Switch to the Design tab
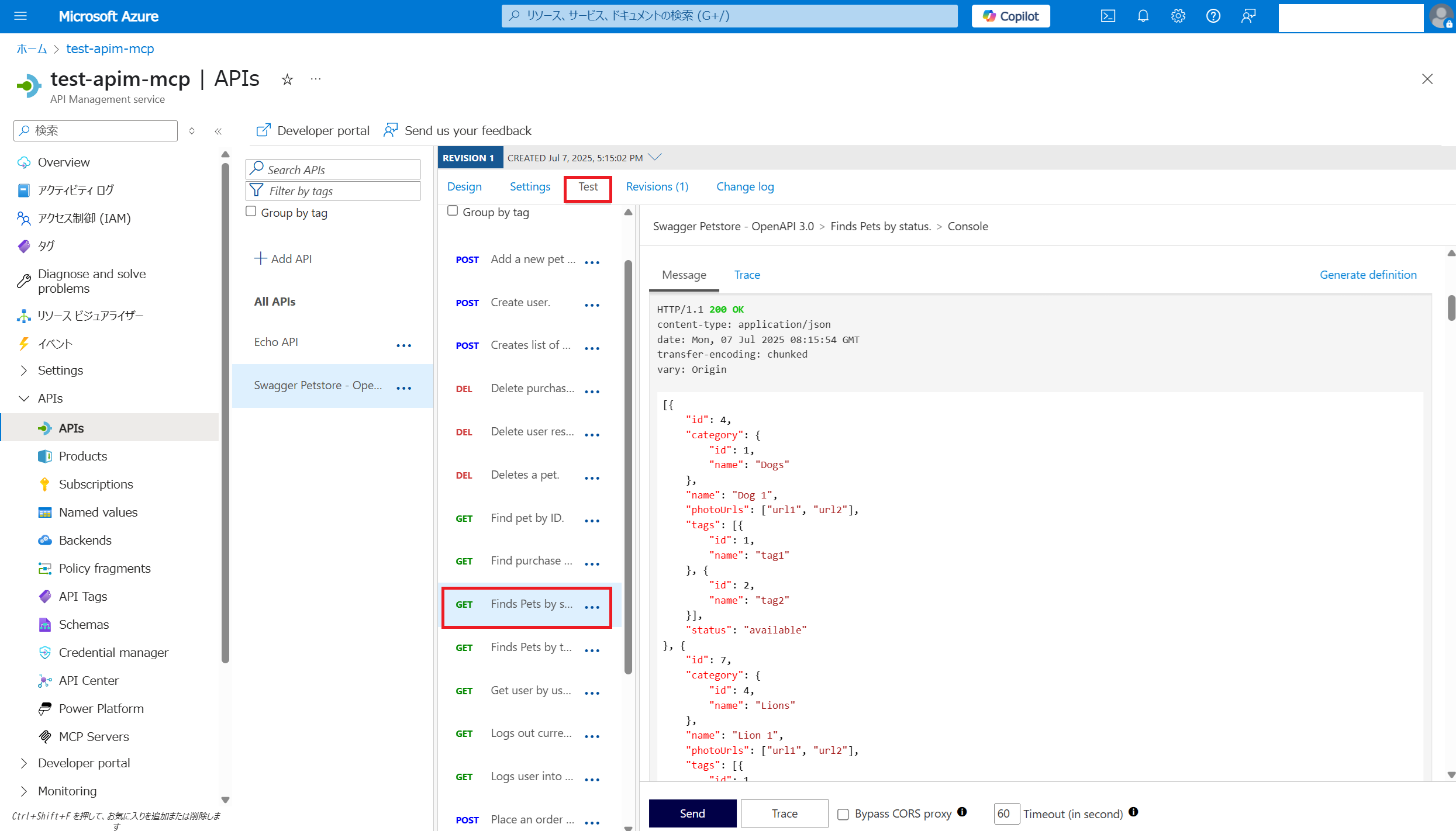This screenshot has width=1456, height=831. (x=464, y=187)
